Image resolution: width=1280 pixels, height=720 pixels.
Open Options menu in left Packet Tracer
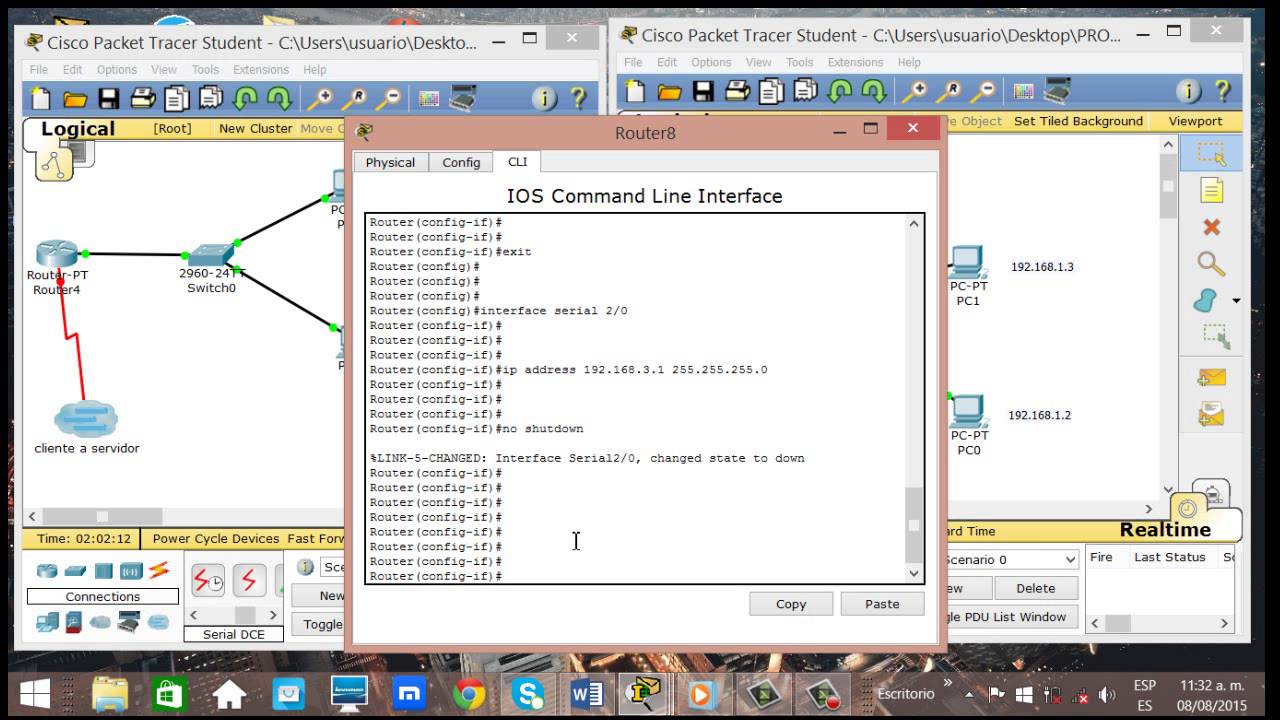pyautogui.click(x=116, y=70)
